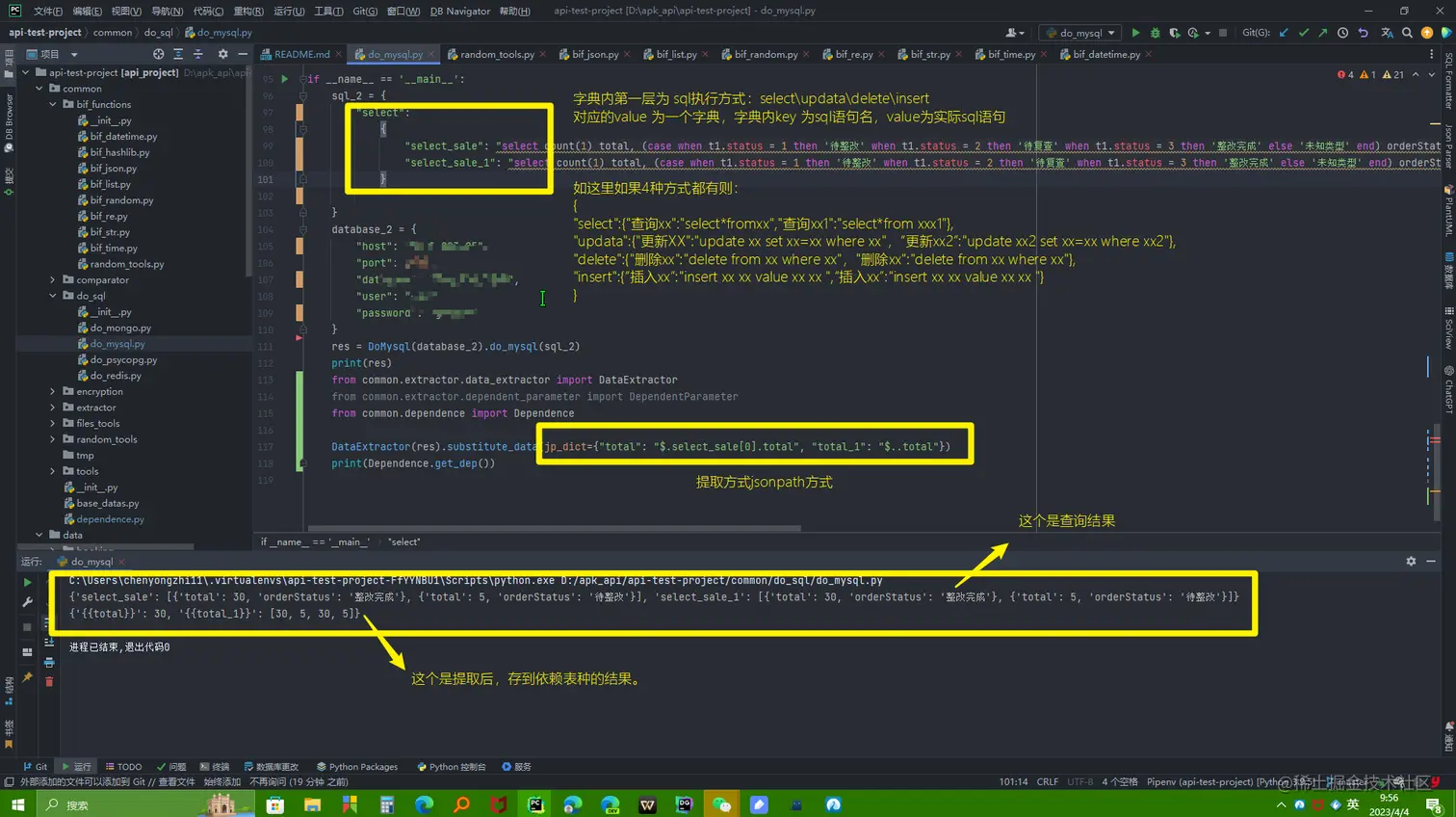Viewport: 1456px width, 817px height.
Task: Select do_redis.py in the project tree
Action: coord(116,376)
